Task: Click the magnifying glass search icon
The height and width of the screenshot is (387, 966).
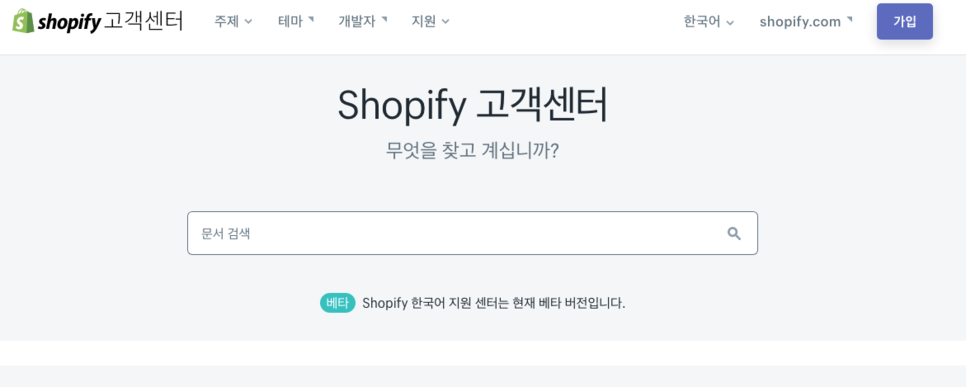Action: tap(734, 233)
